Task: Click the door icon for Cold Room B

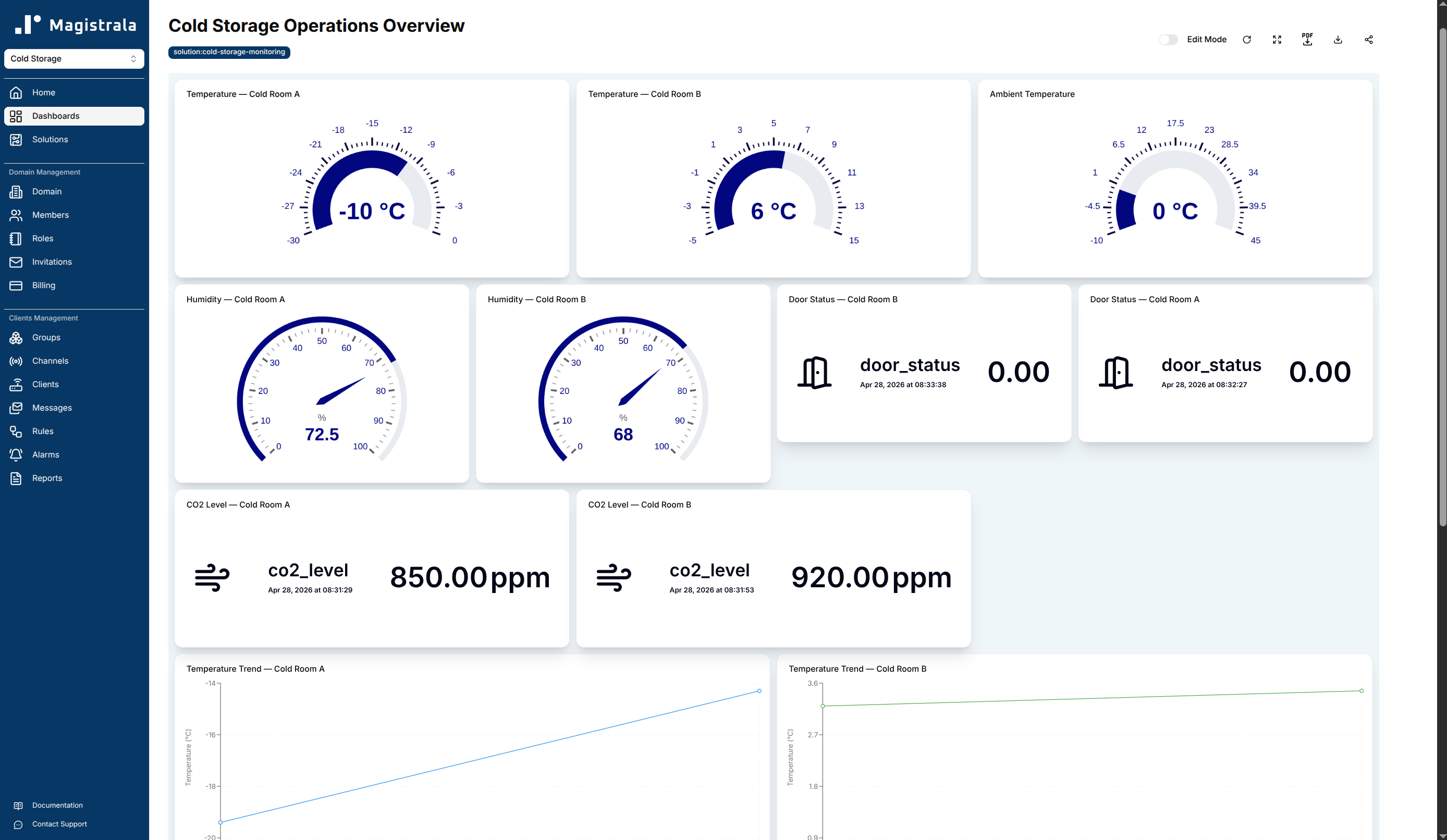Action: pyautogui.click(x=814, y=373)
